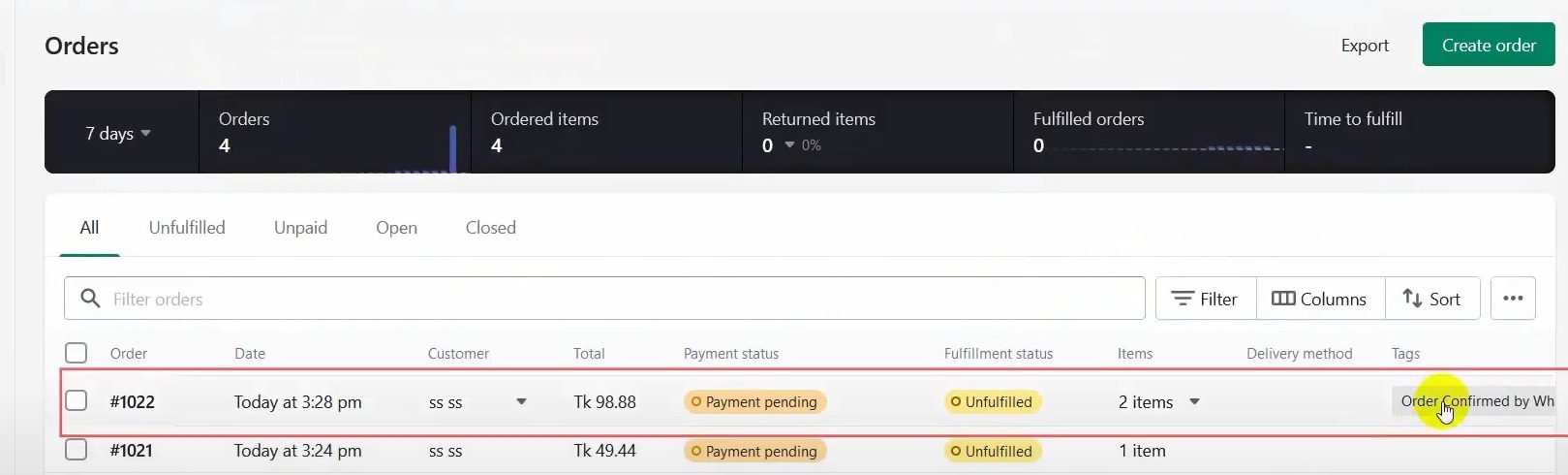Expand the 2 items dropdown arrow
The image size is (1568, 475).
[1194, 401]
